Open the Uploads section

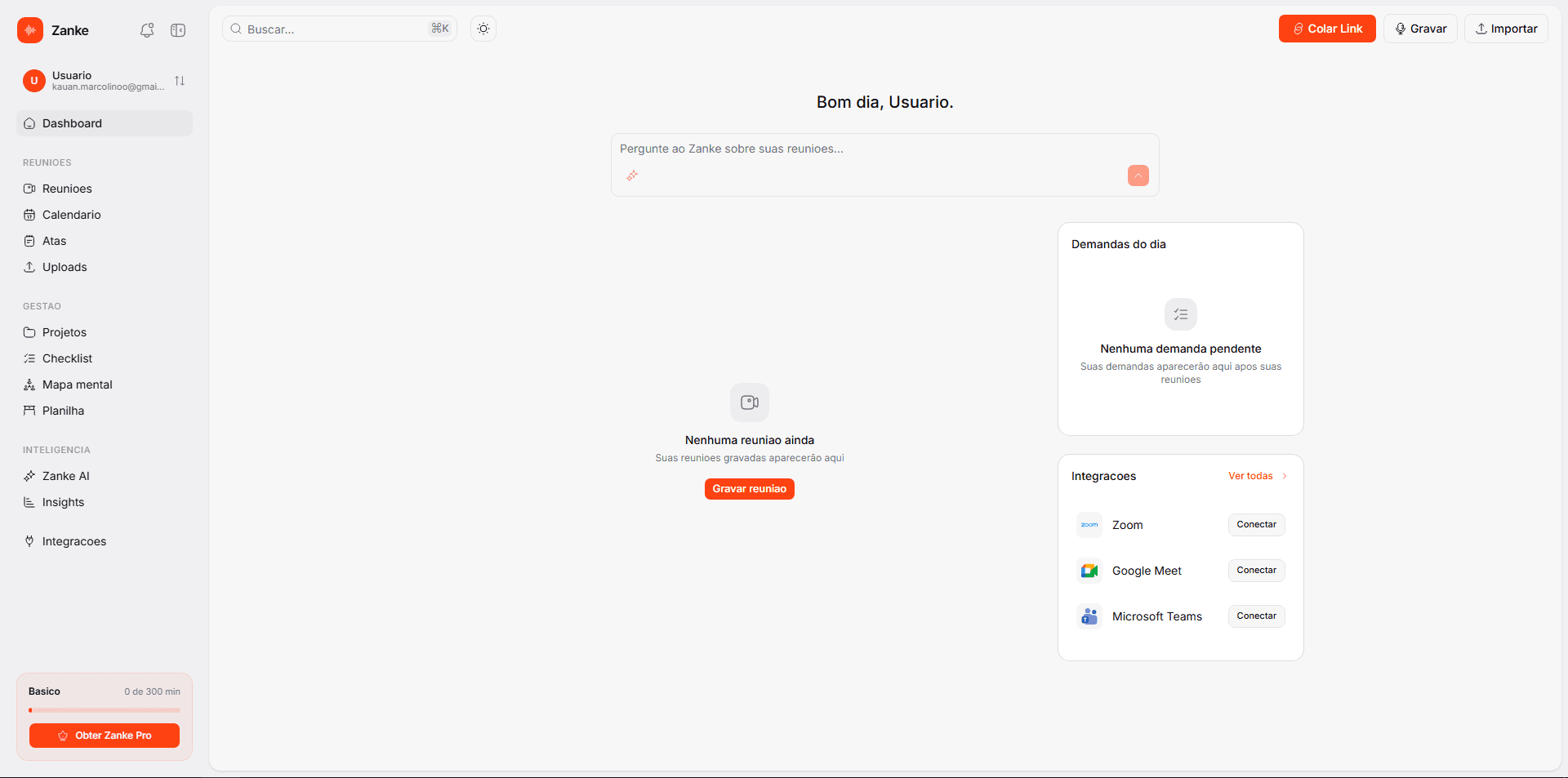(x=65, y=267)
